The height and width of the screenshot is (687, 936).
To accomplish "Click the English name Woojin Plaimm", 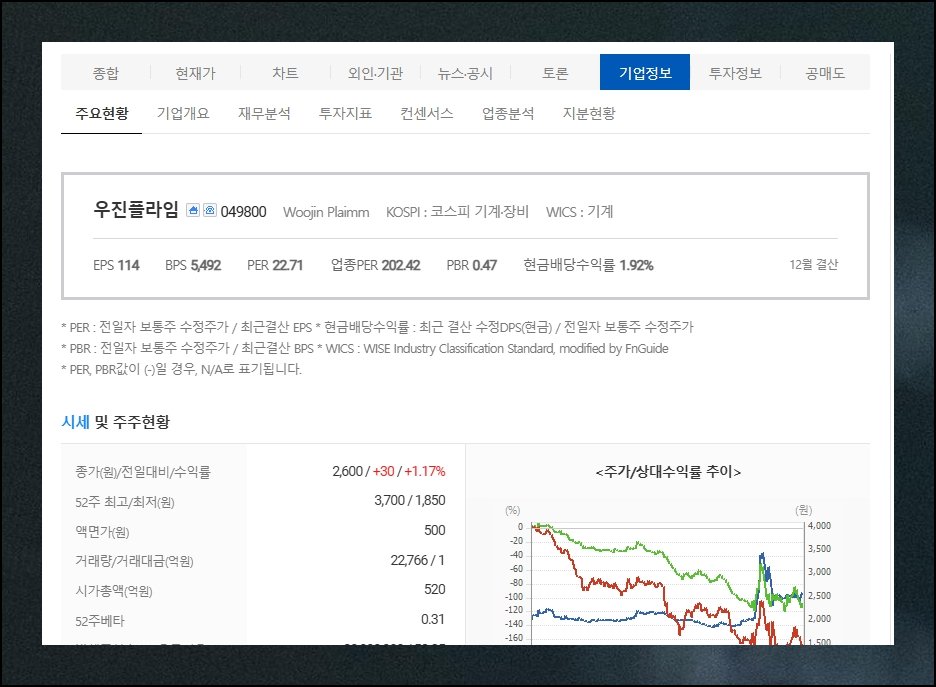I will [x=326, y=212].
